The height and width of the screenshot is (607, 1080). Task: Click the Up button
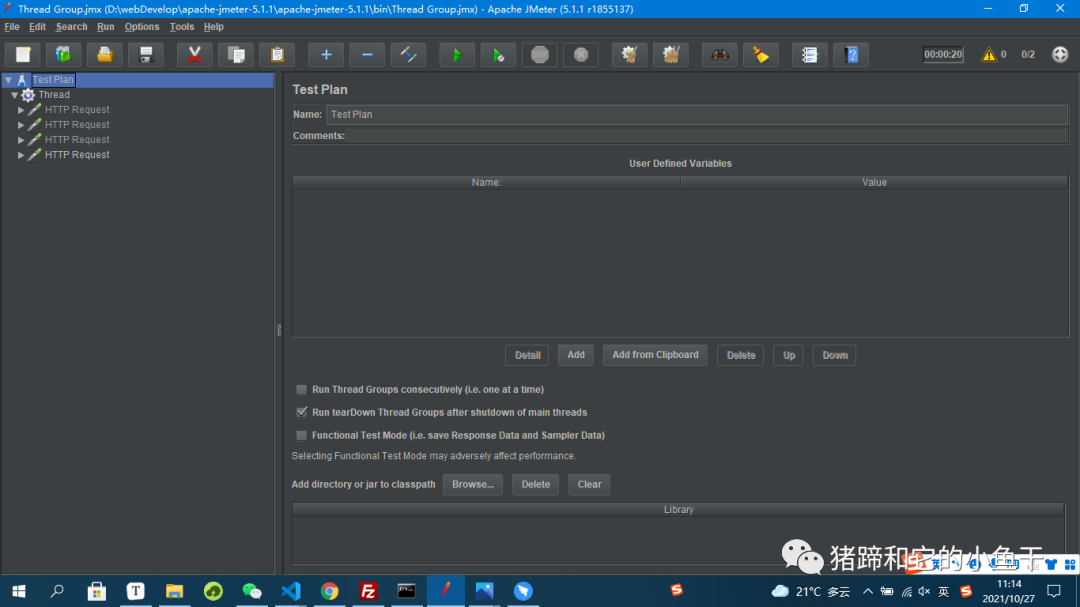789,356
